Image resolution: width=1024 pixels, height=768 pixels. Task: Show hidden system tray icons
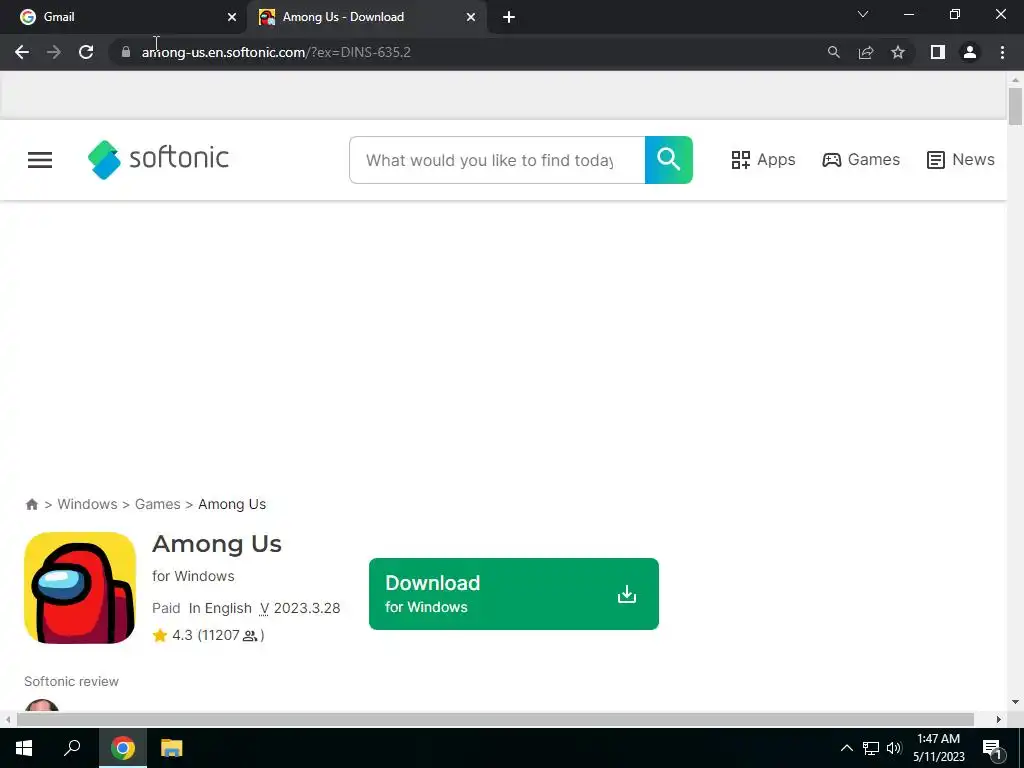(846, 748)
